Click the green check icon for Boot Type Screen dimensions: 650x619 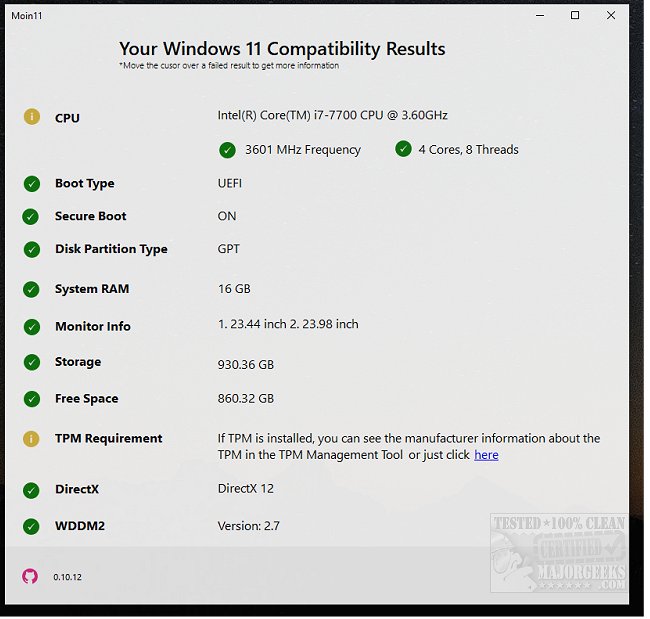click(32, 184)
